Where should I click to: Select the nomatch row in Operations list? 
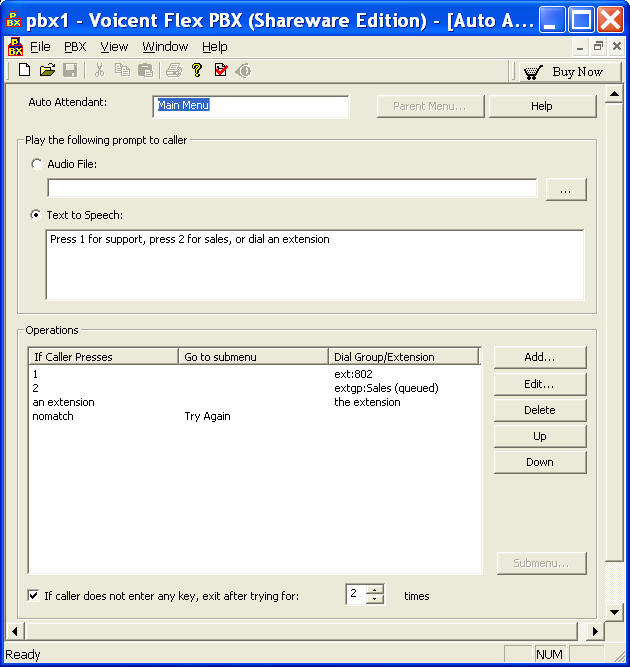(x=53, y=416)
